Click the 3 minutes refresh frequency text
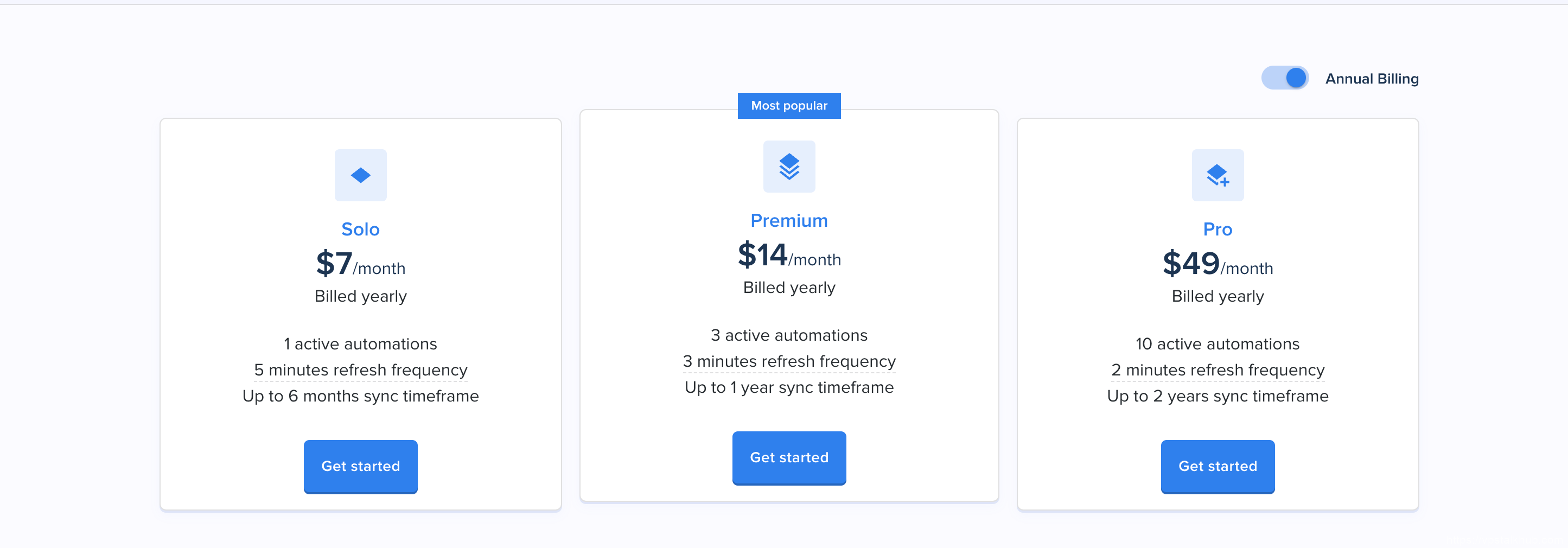 pos(789,361)
